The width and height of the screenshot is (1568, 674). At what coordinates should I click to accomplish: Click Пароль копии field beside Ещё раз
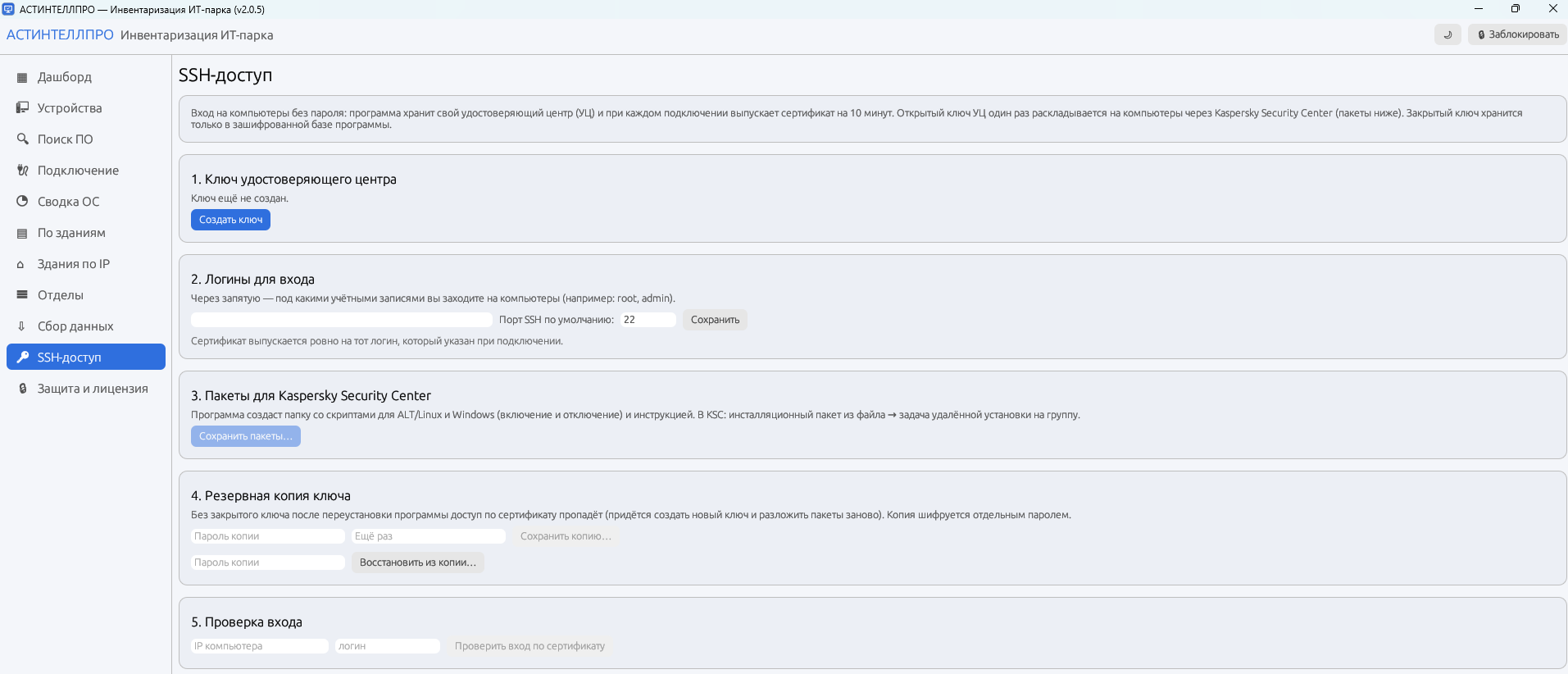[268, 536]
